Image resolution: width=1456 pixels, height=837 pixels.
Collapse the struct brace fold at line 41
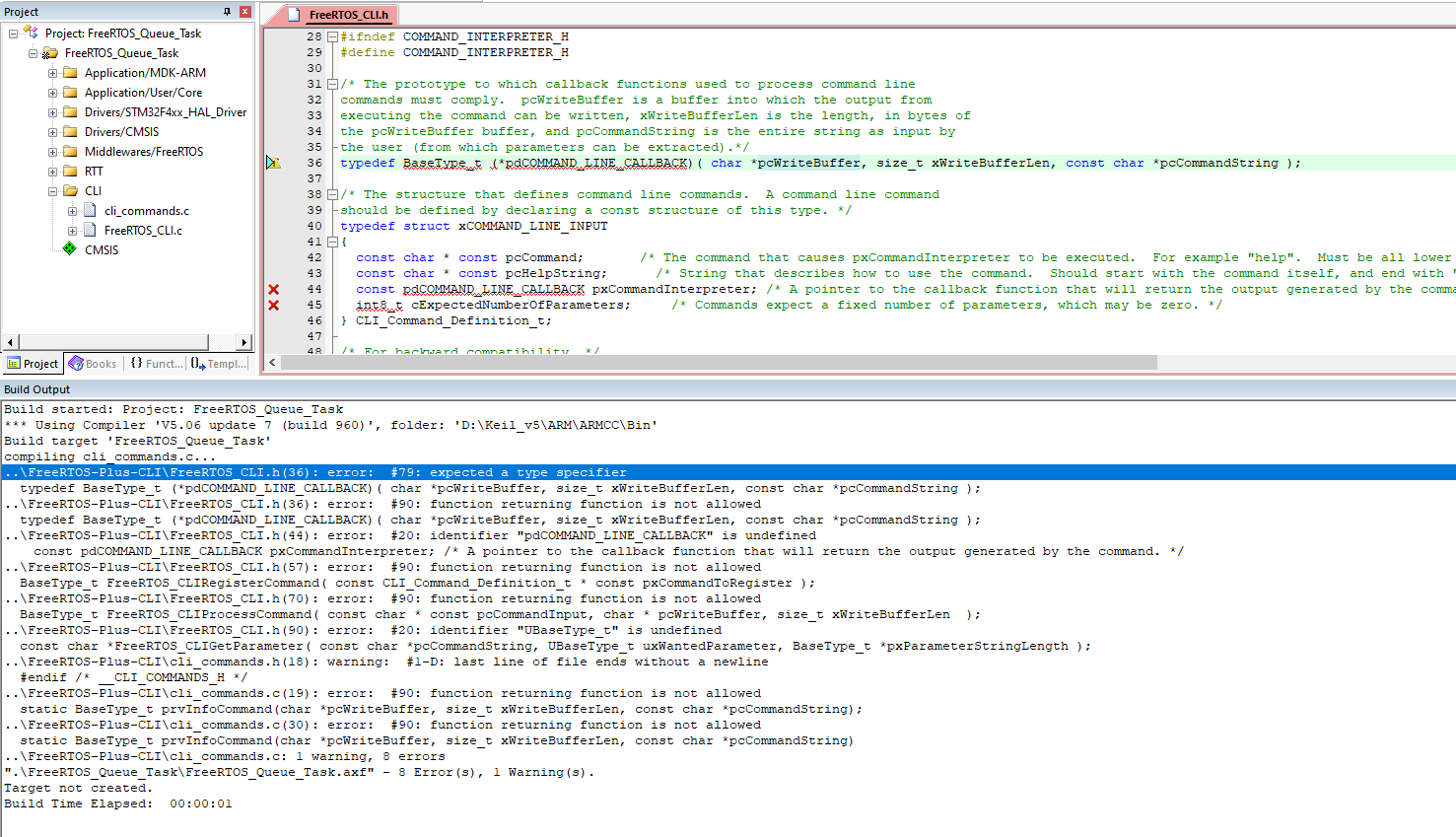[332, 243]
